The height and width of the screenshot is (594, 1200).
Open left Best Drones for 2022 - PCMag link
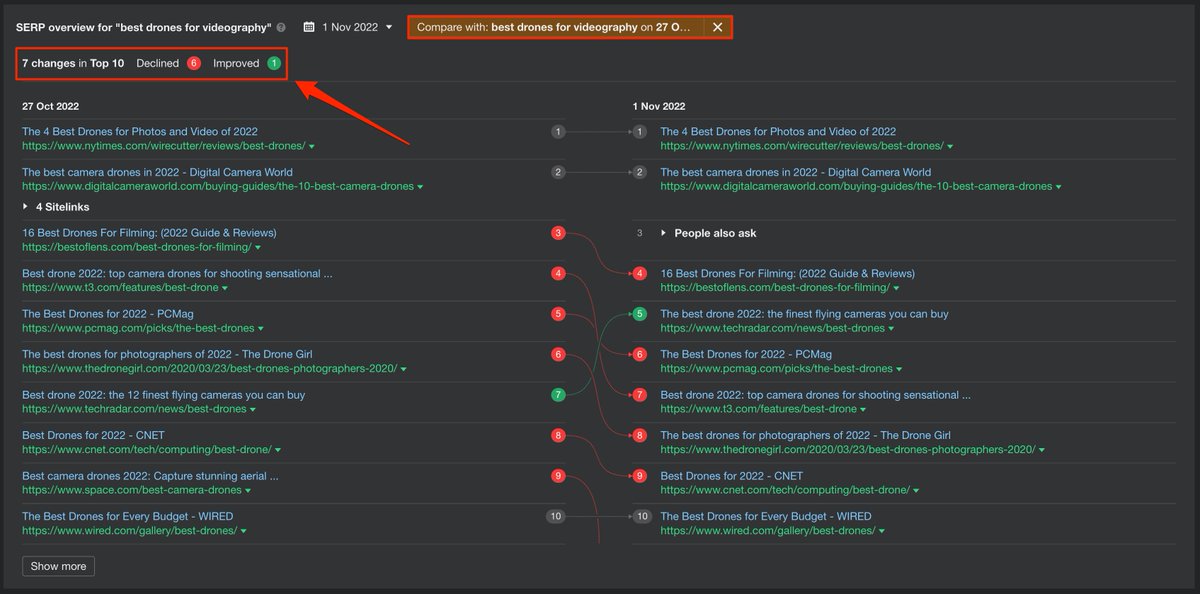(x=108, y=314)
